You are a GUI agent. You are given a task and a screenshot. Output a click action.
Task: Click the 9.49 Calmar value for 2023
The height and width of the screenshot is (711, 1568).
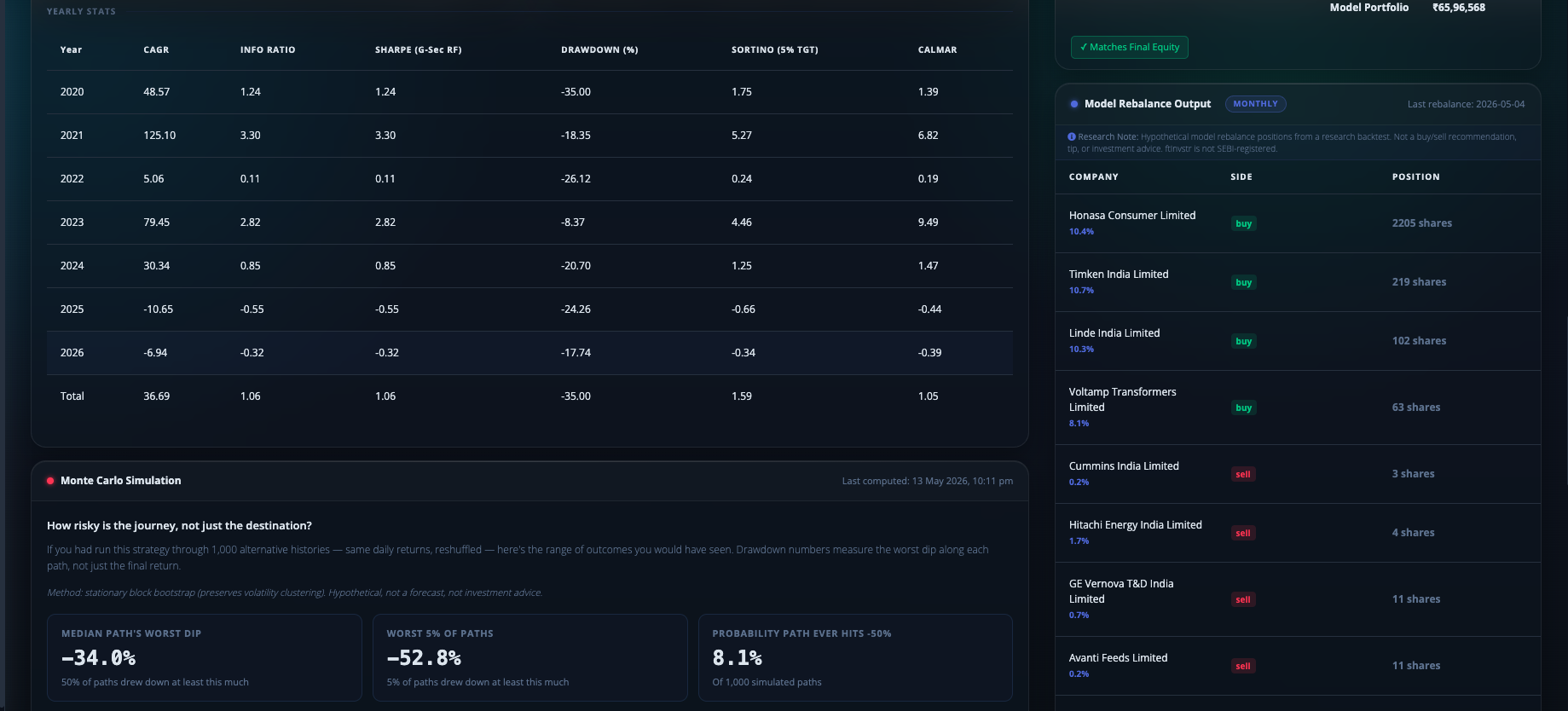pyautogui.click(x=929, y=223)
